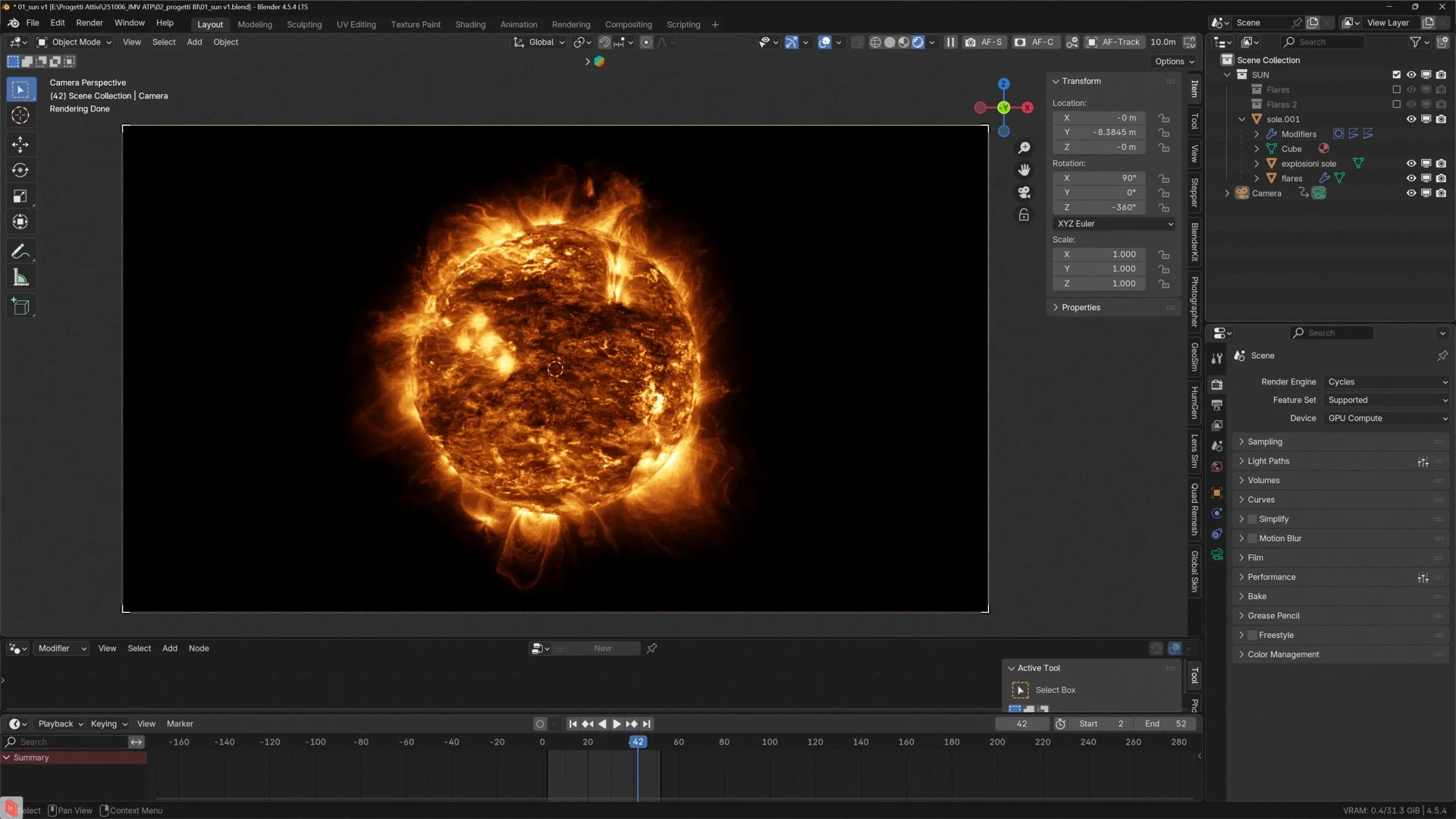Viewport: 1456px width, 819px height.
Task: Click the Scale X value field
Action: tap(1099, 255)
